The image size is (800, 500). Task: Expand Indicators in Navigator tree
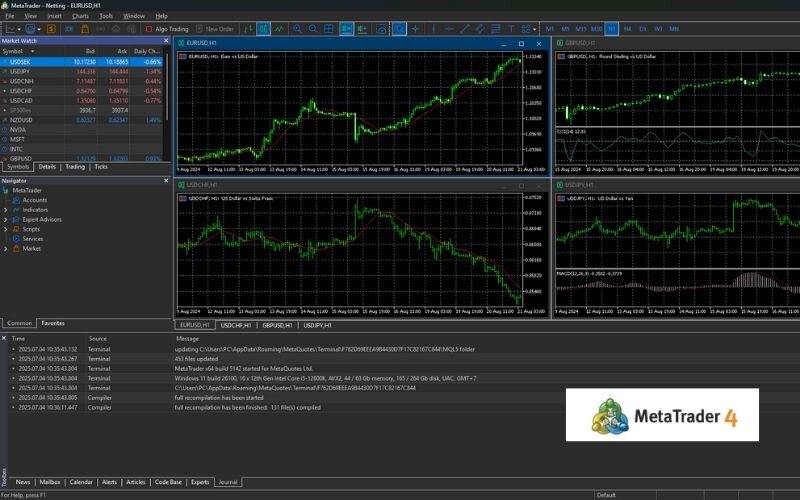(x=6, y=210)
